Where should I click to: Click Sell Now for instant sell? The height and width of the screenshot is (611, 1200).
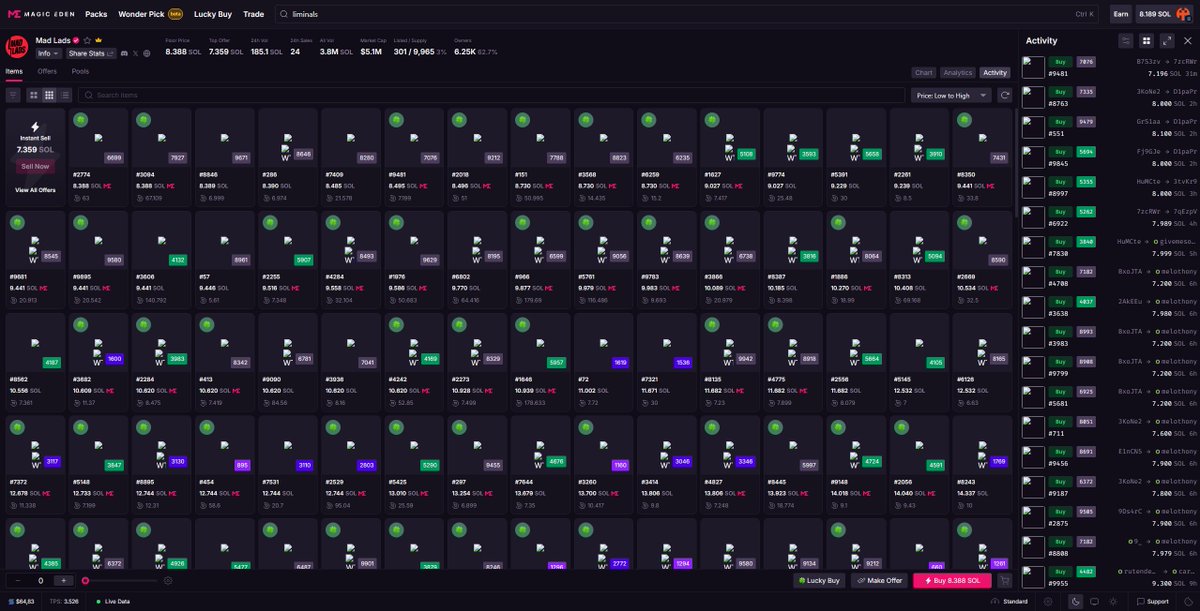pyautogui.click(x=35, y=166)
